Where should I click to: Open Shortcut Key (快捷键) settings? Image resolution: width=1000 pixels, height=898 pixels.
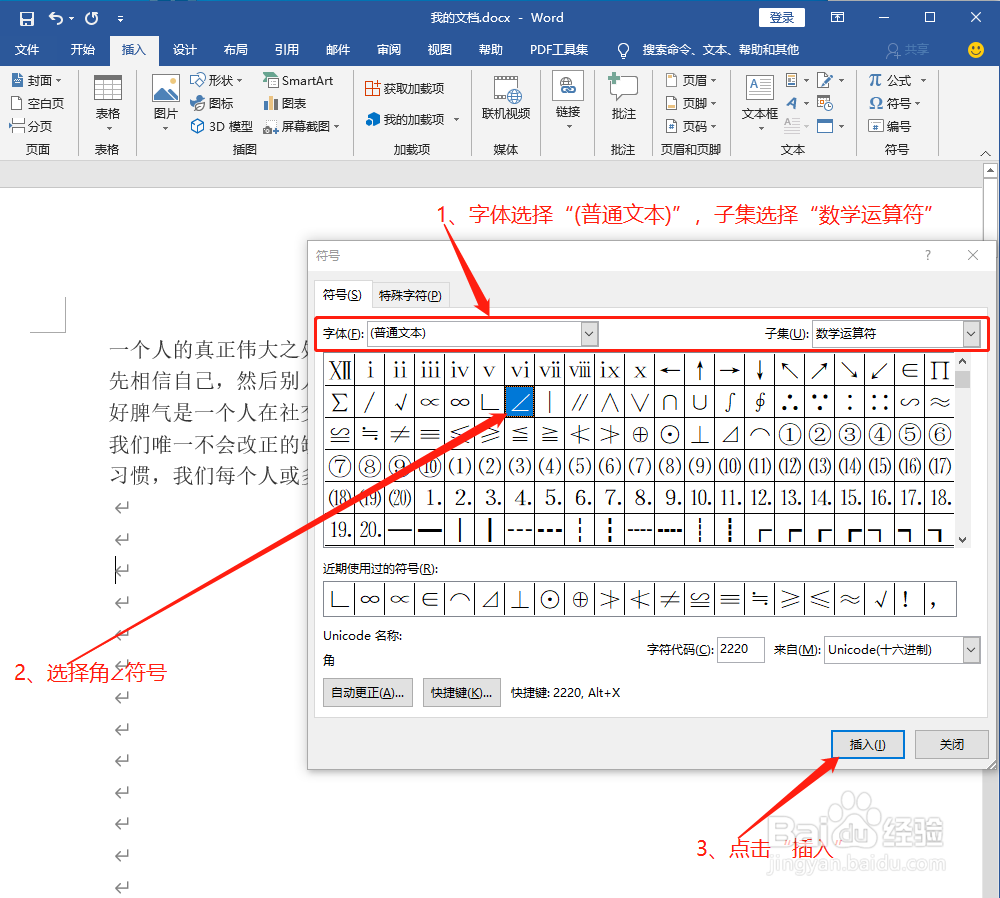tap(461, 693)
